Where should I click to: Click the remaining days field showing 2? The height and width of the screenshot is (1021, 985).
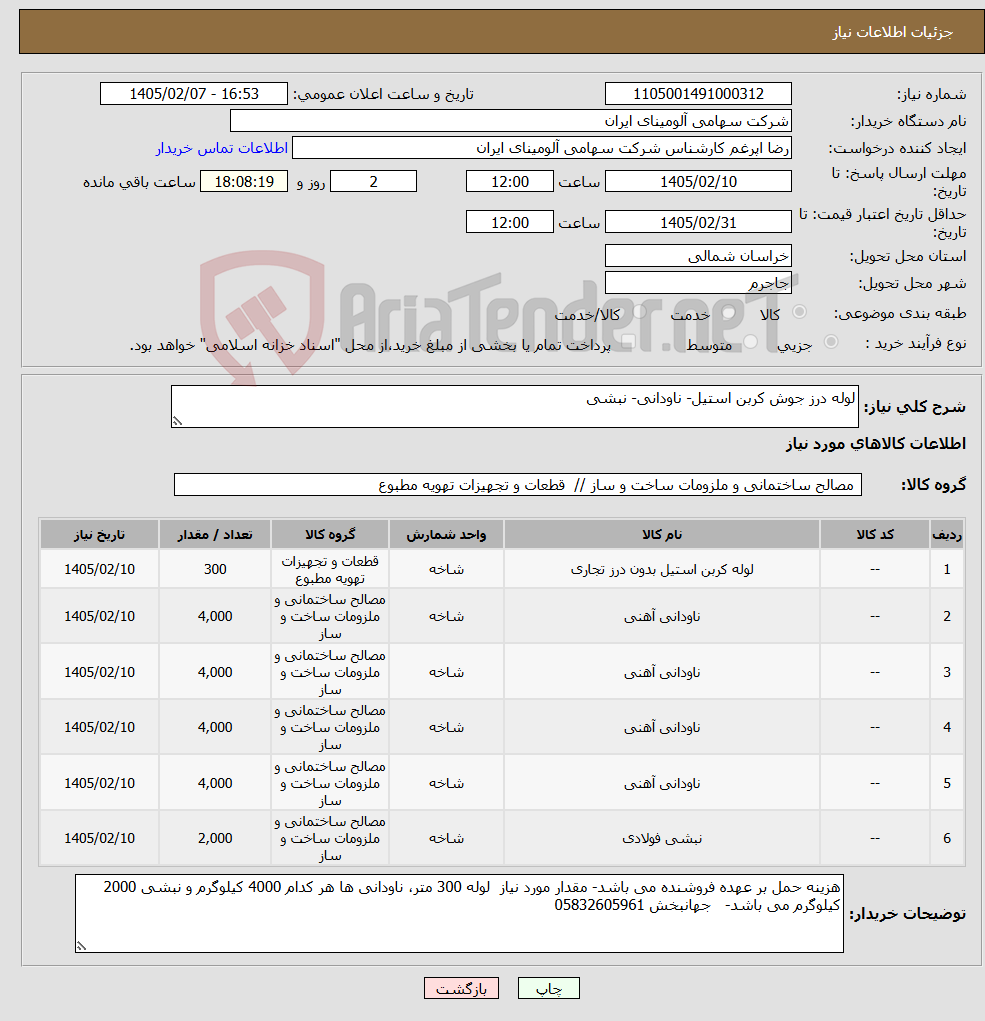tap(373, 182)
